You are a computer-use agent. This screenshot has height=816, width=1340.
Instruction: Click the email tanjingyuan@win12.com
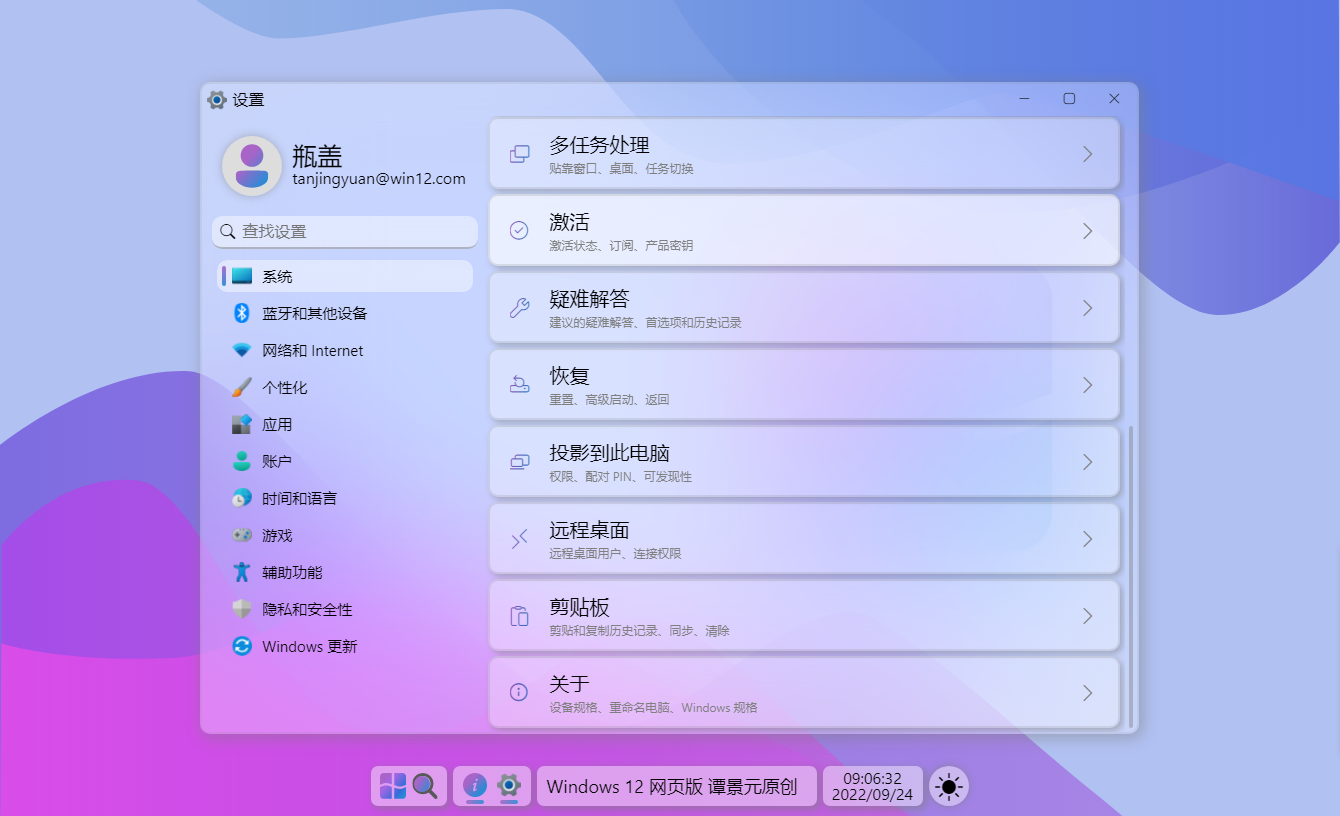379,179
